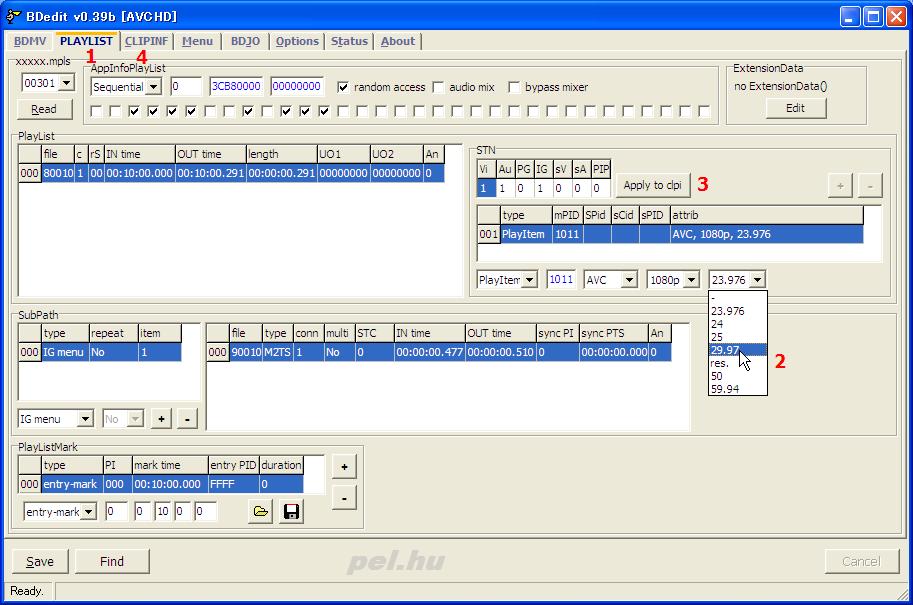The image size is (913, 605).
Task: Select 50 in frame rate list
Action: pos(738,376)
